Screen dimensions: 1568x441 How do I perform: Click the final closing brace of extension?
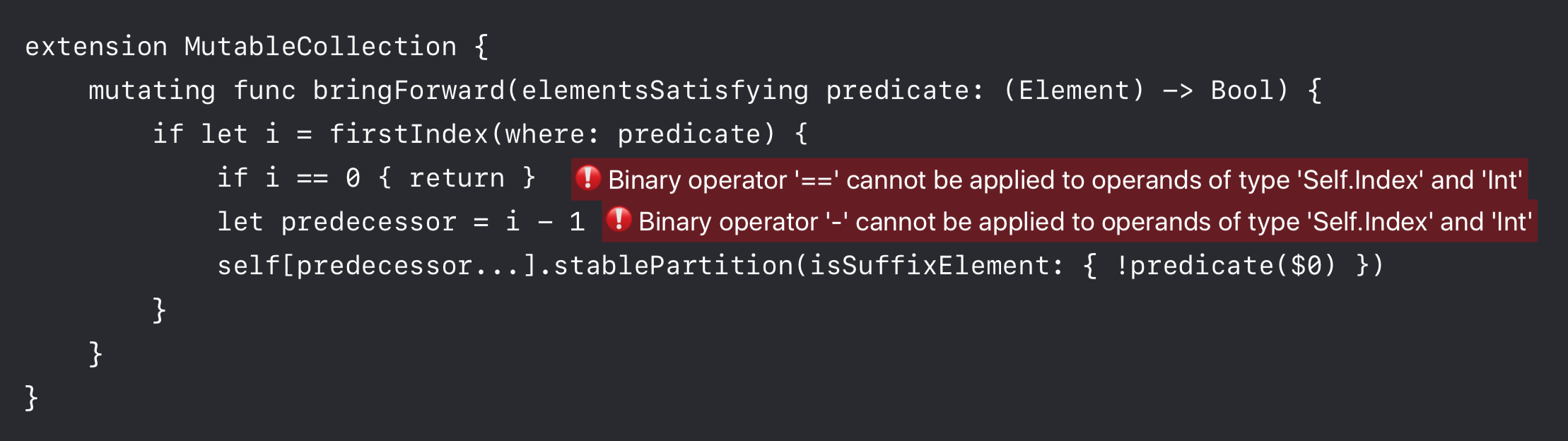point(31,398)
